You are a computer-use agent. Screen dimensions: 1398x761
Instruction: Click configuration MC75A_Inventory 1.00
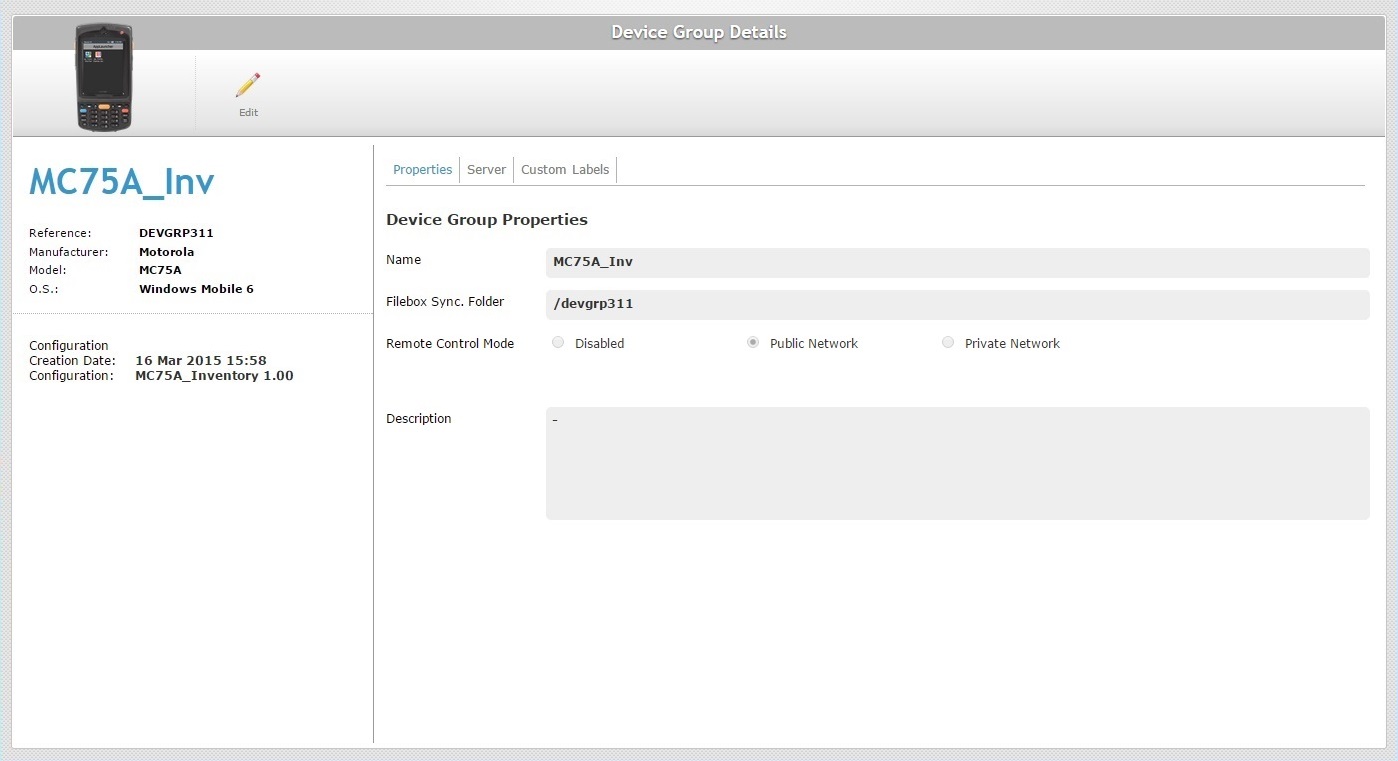[214, 376]
